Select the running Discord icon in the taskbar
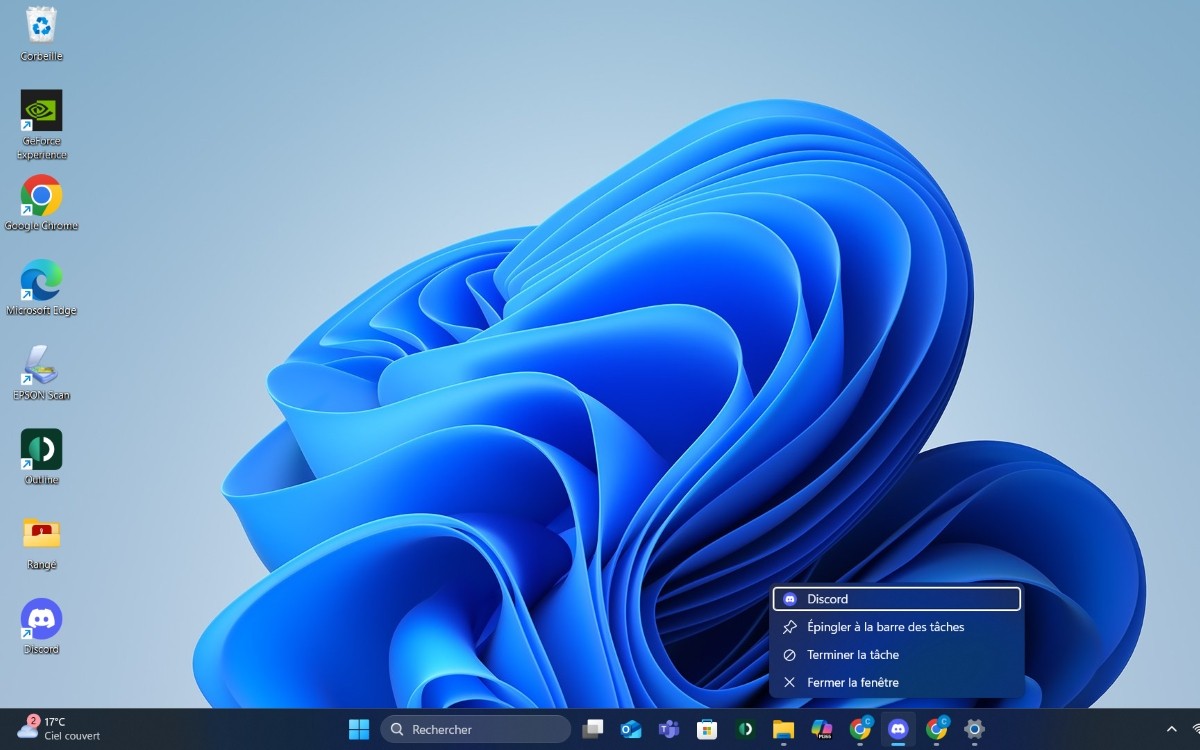This screenshot has width=1200, height=750. pyautogui.click(x=897, y=731)
